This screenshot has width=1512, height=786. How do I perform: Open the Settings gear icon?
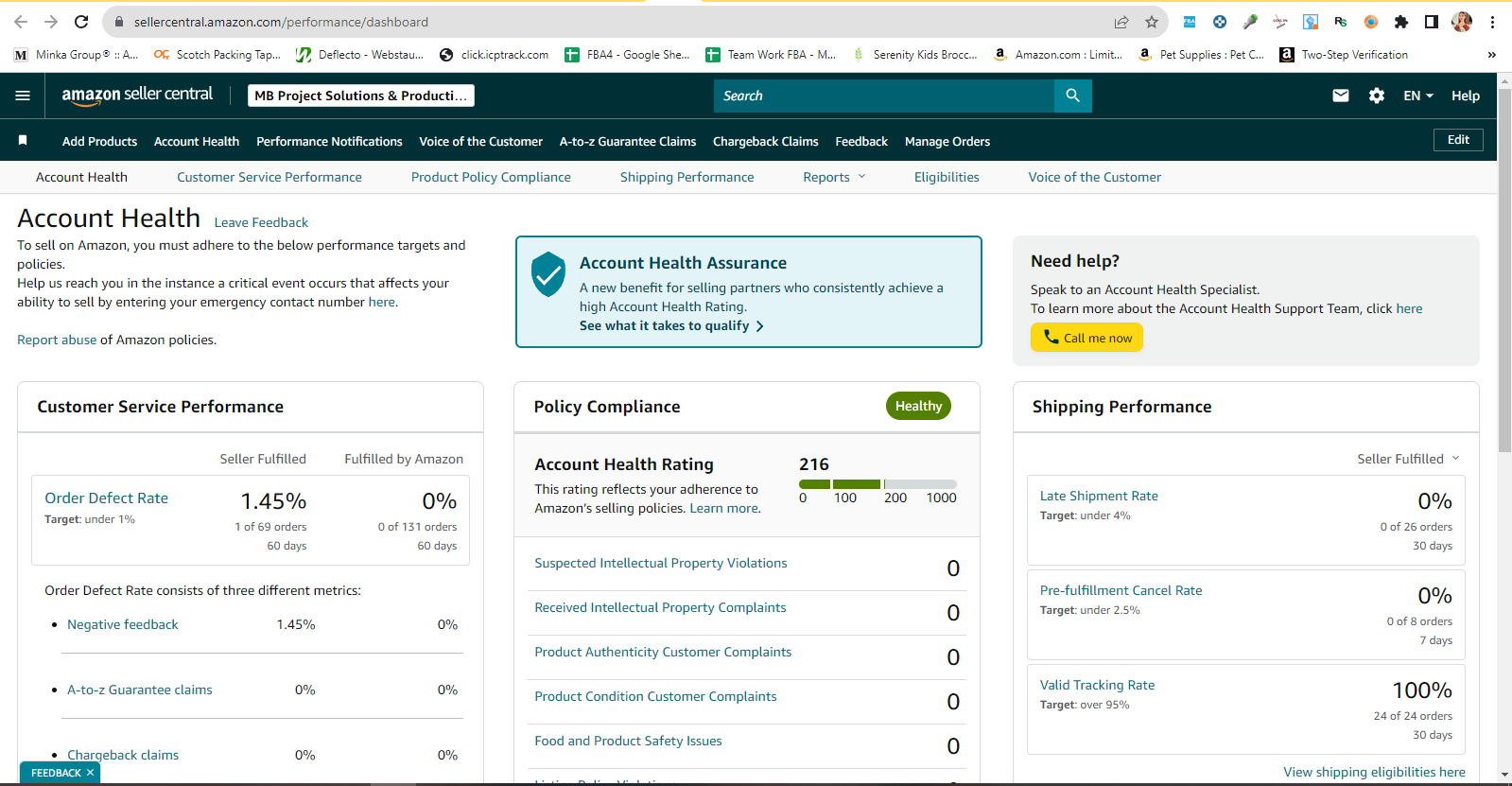tap(1377, 96)
